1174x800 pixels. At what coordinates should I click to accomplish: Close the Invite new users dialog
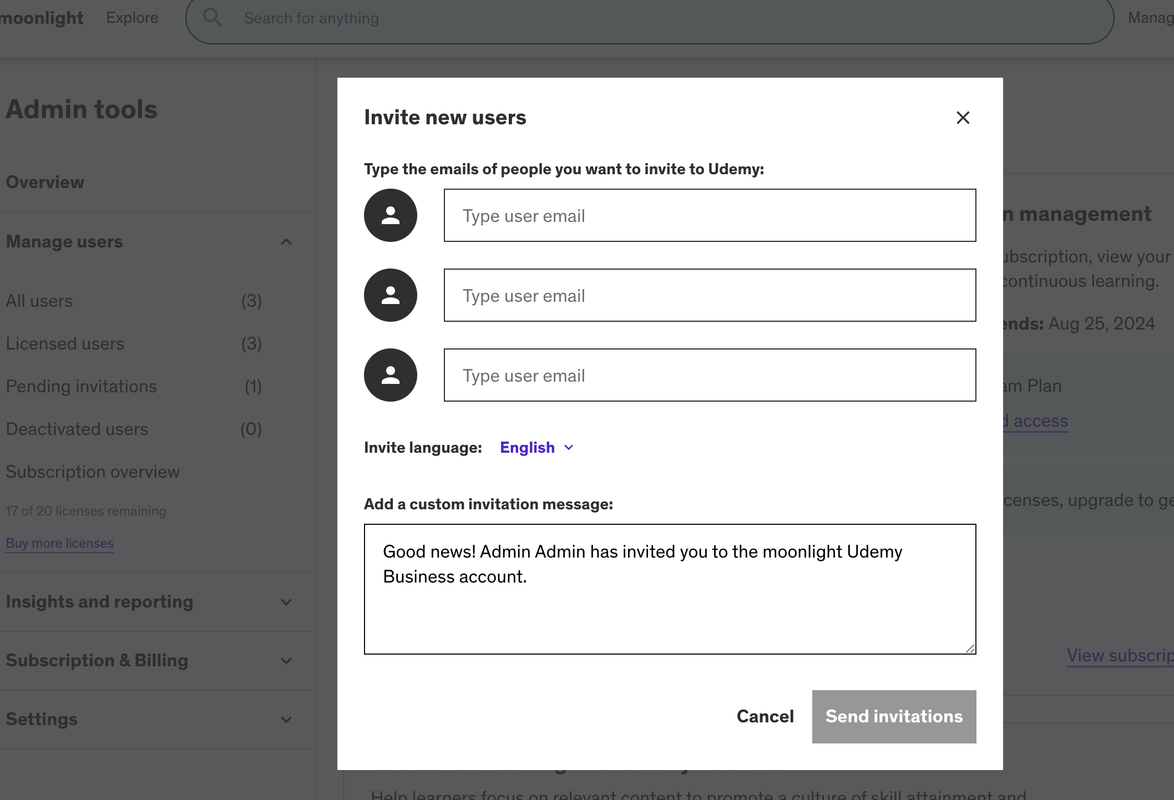click(x=963, y=118)
